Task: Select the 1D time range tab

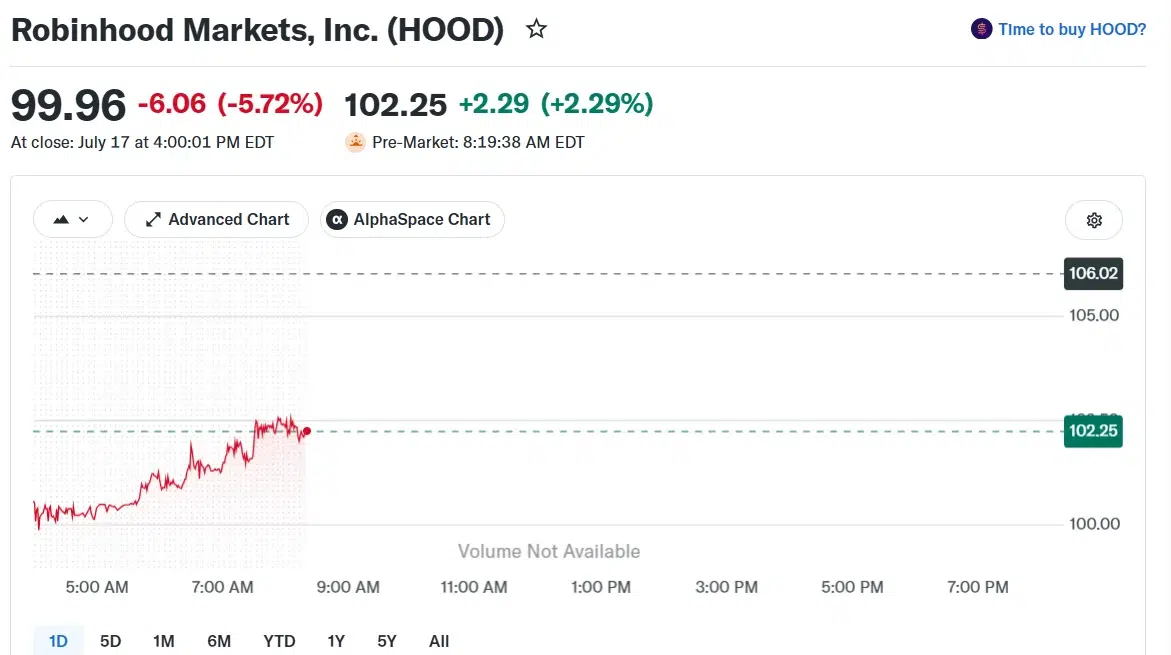Action: point(58,641)
